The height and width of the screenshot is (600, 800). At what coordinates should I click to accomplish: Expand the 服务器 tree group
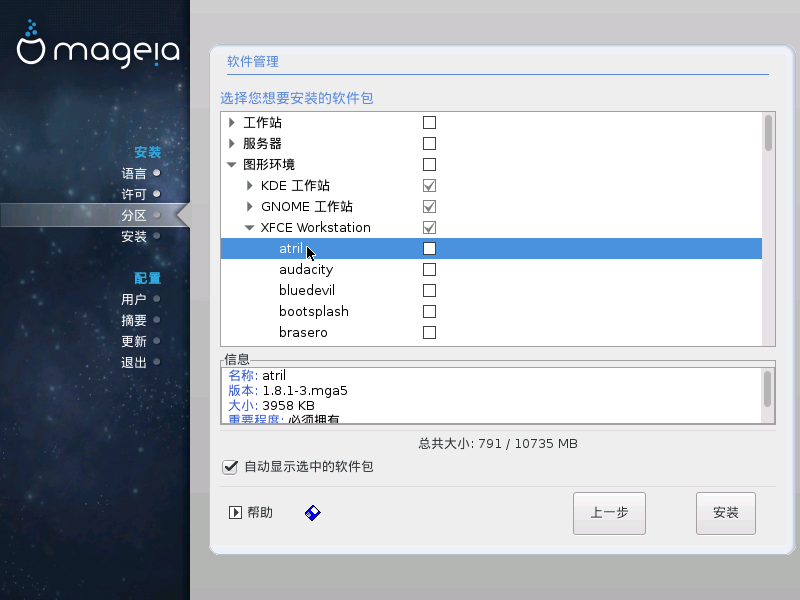pos(232,143)
